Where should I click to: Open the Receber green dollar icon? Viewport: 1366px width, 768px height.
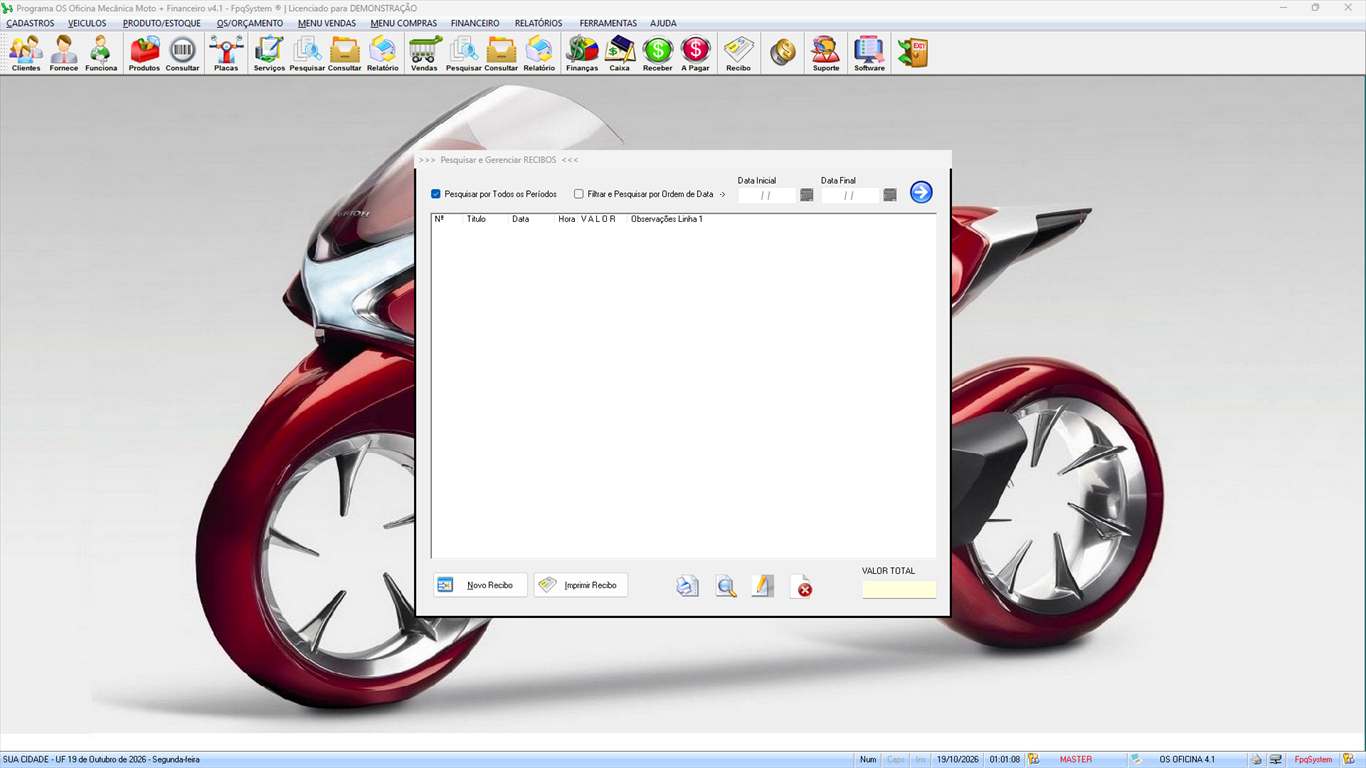click(657, 54)
